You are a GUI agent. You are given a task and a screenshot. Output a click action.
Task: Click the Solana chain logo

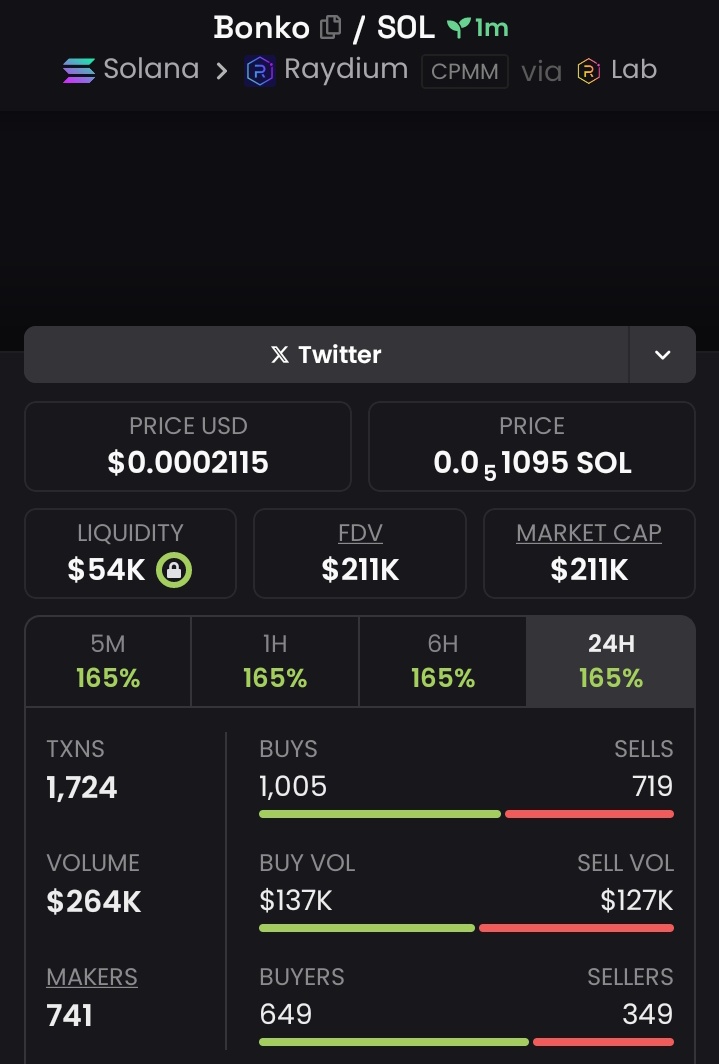(x=79, y=70)
